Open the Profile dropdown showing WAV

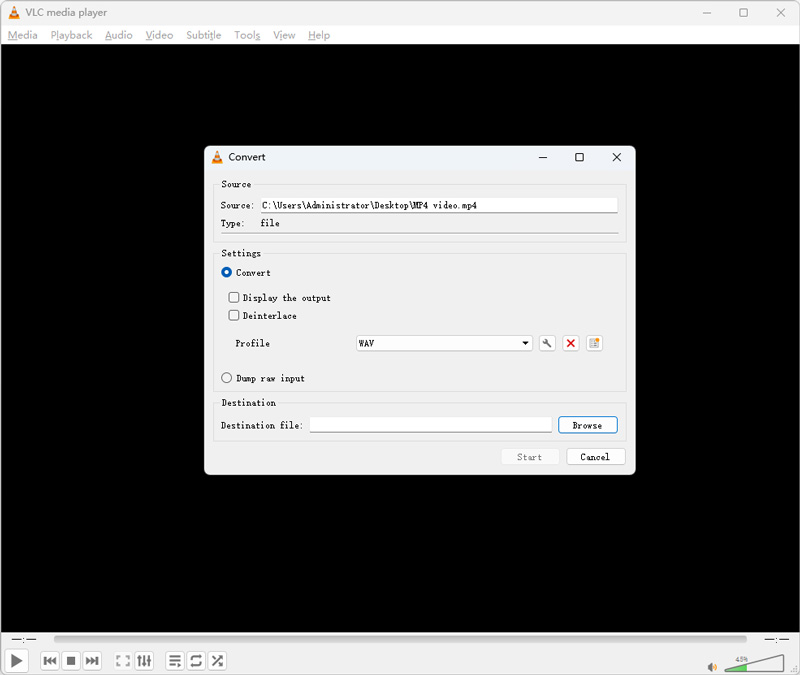pos(444,343)
